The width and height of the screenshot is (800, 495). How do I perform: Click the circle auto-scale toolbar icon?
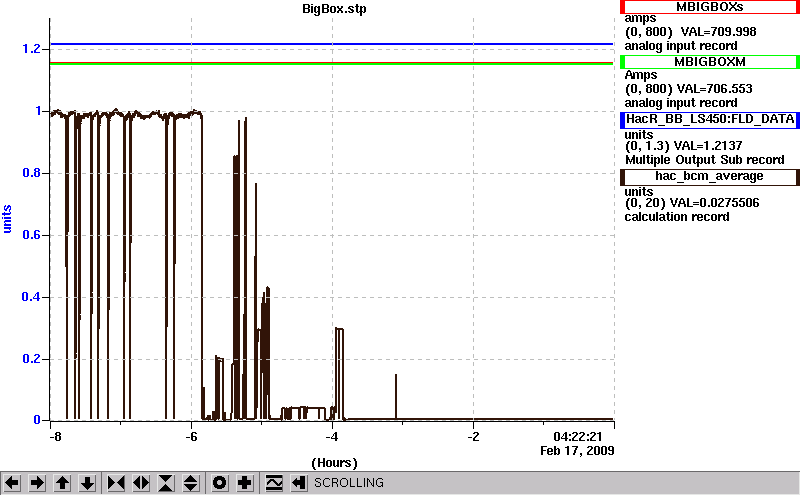(x=219, y=483)
